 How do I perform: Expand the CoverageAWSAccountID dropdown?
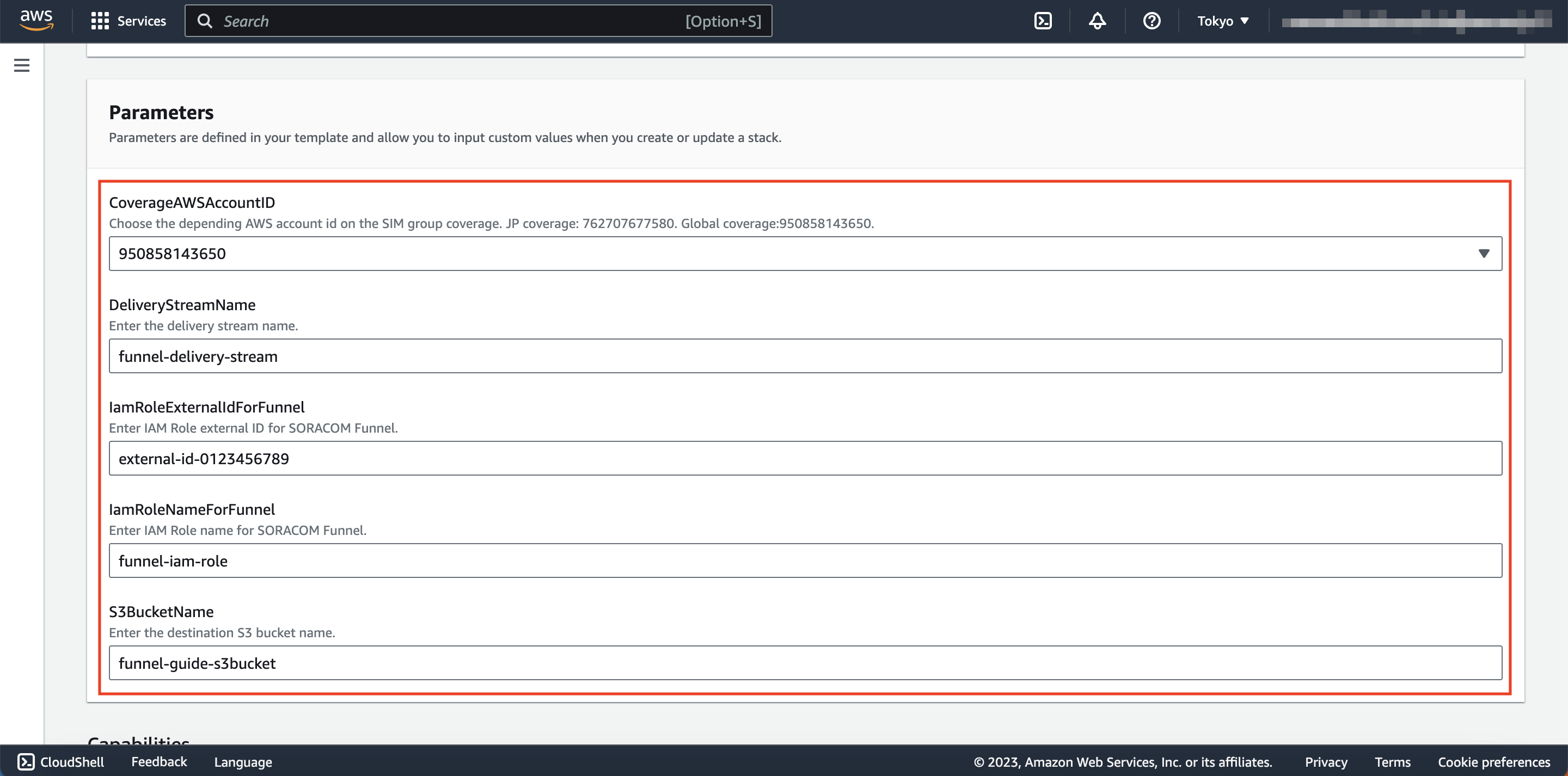1484,253
